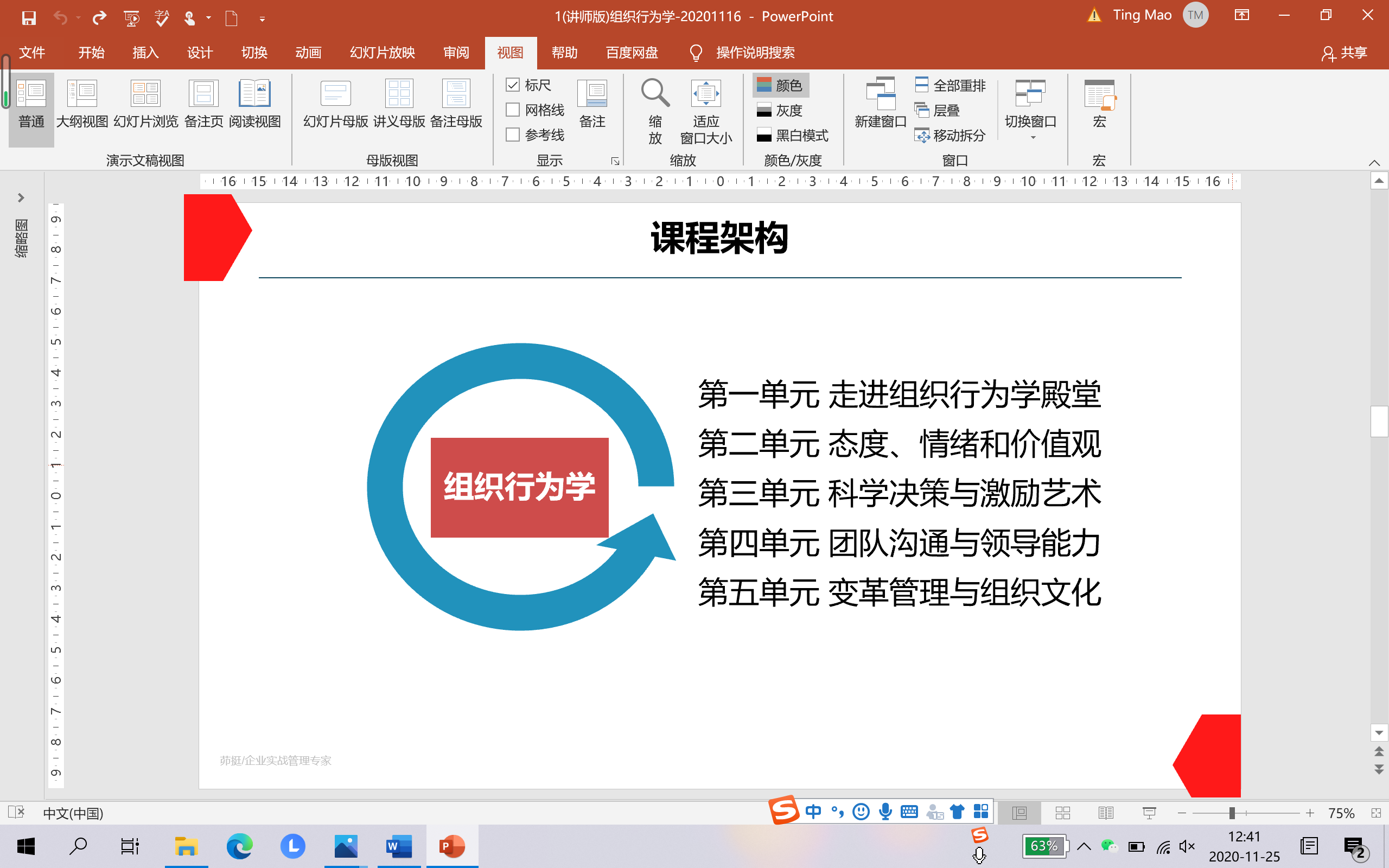Open 阅读视图 reading view

[x=255, y=105]
